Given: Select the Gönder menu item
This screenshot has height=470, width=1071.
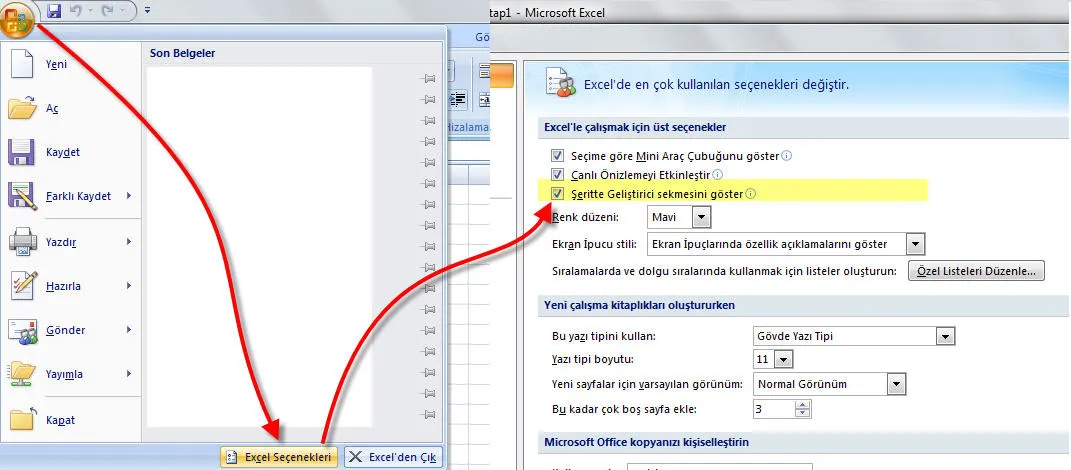Looking at the screenshot, I should click(x=66, y=330).
